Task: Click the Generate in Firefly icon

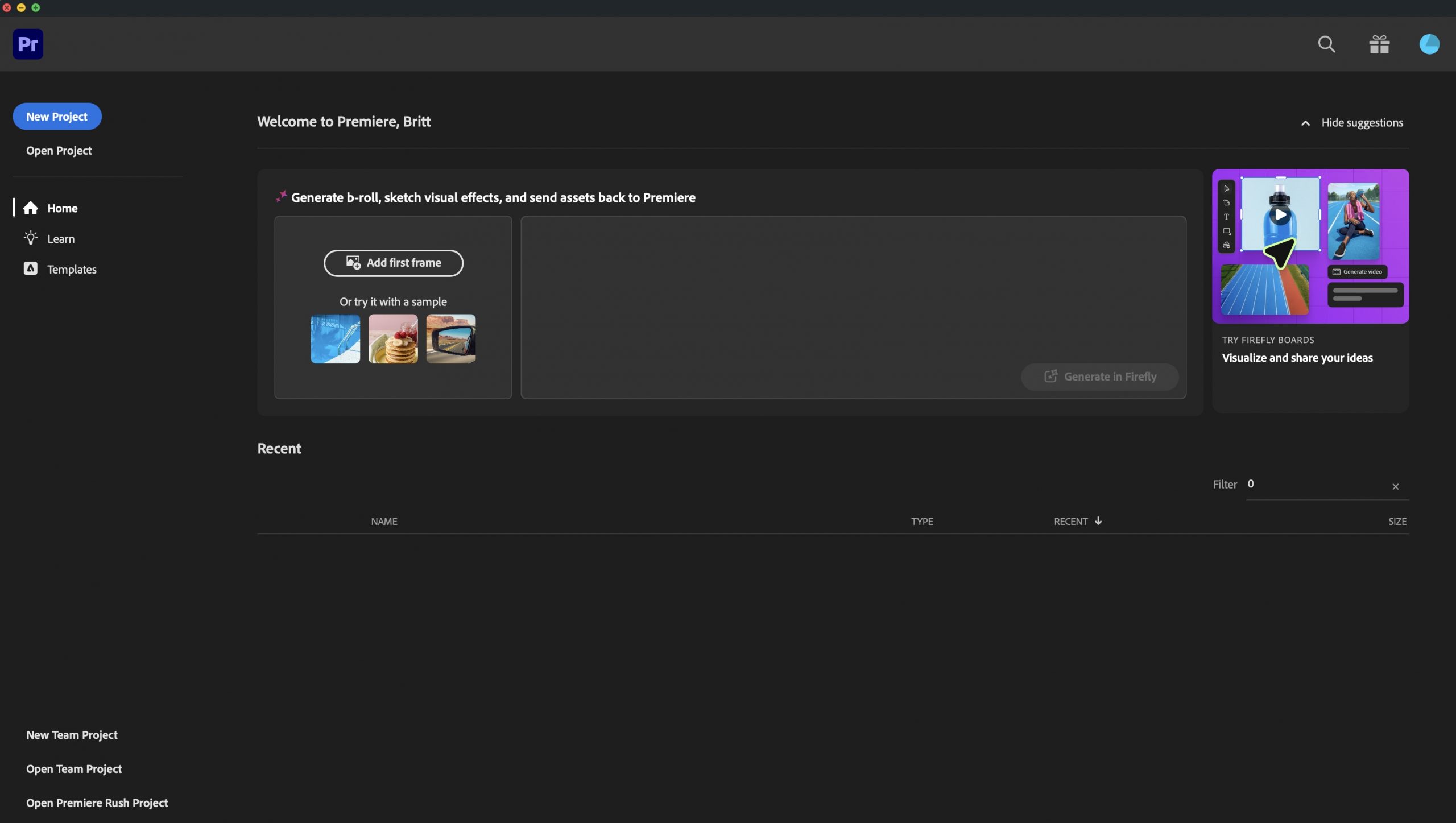Action: (1050, 377)
